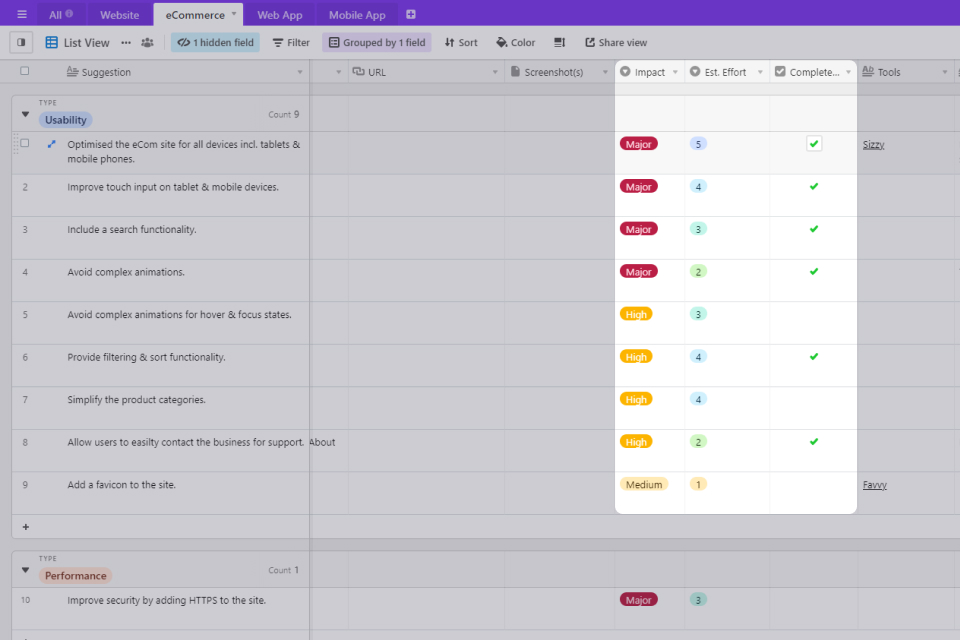Click Est. Effort column select icon

point(695,71)
